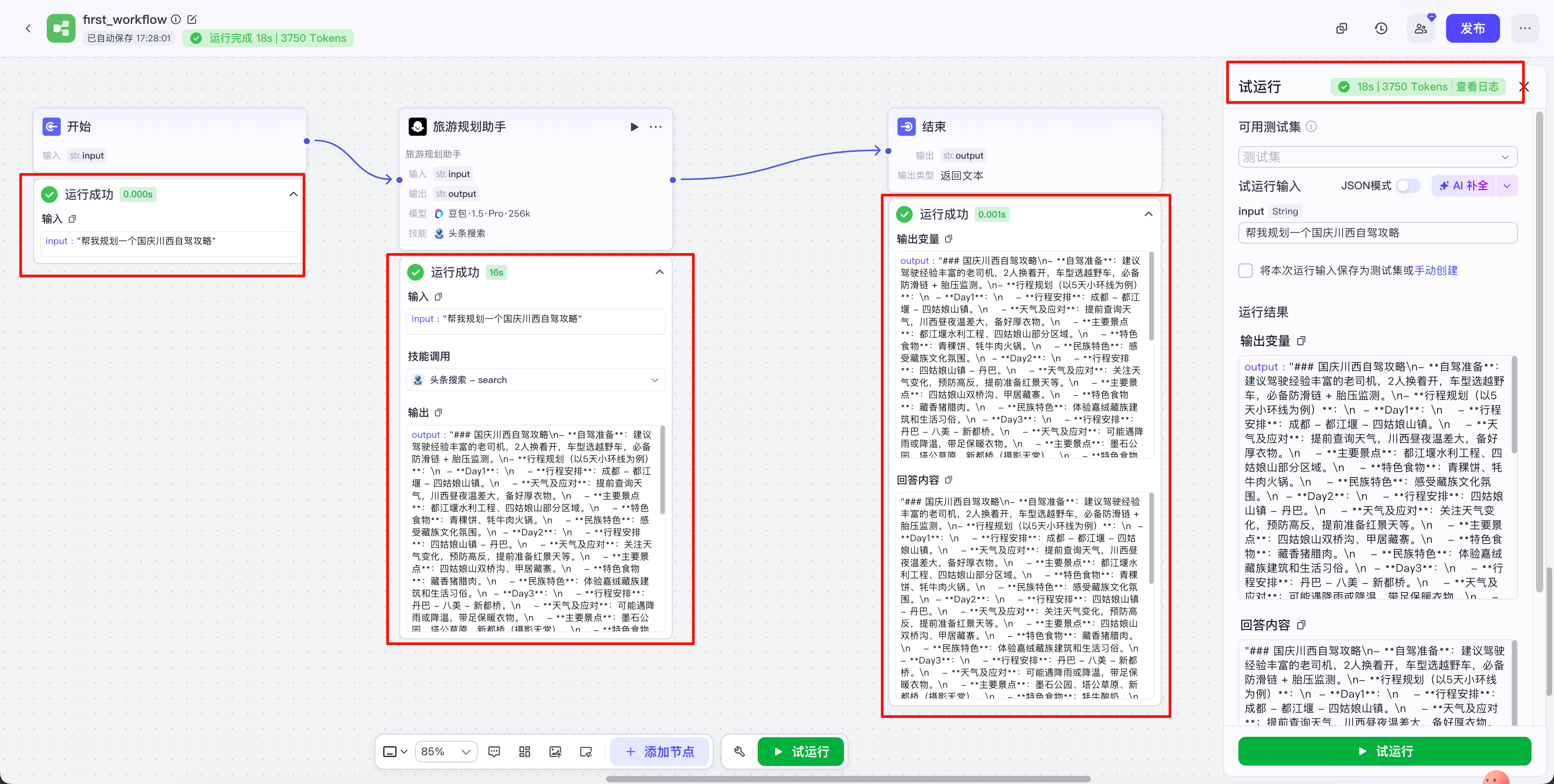Click the edit workflow name pencil icon

click(x=192, y=19)
